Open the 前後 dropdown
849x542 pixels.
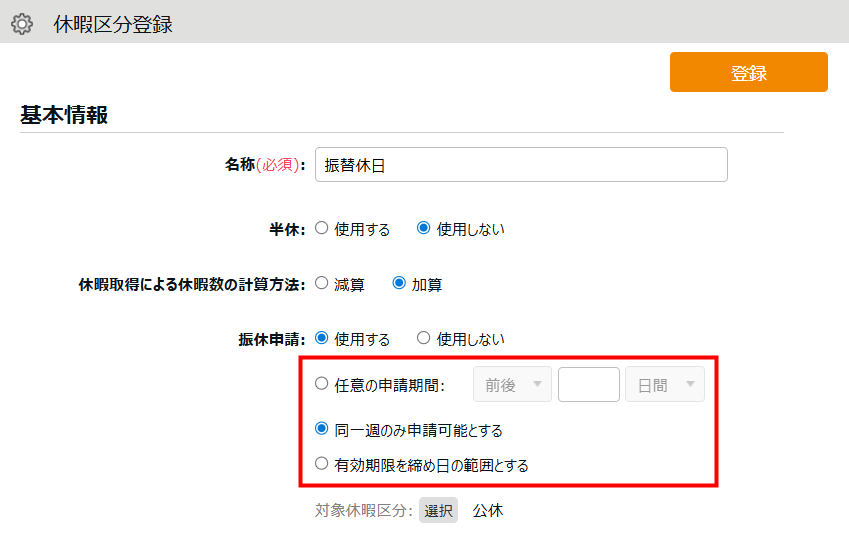(512, 385)
